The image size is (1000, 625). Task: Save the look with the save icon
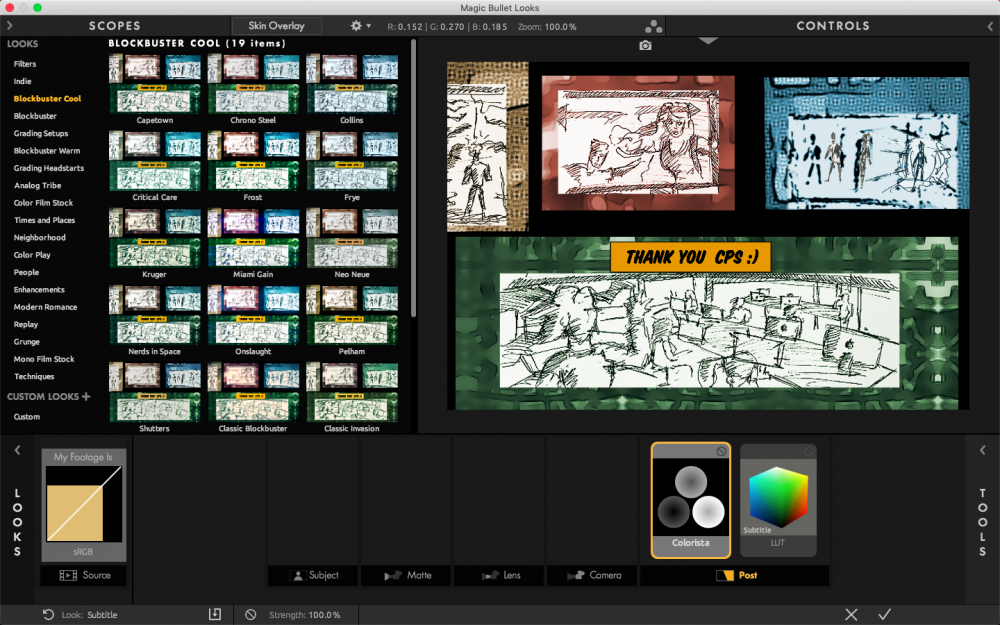tap(215, 614)
